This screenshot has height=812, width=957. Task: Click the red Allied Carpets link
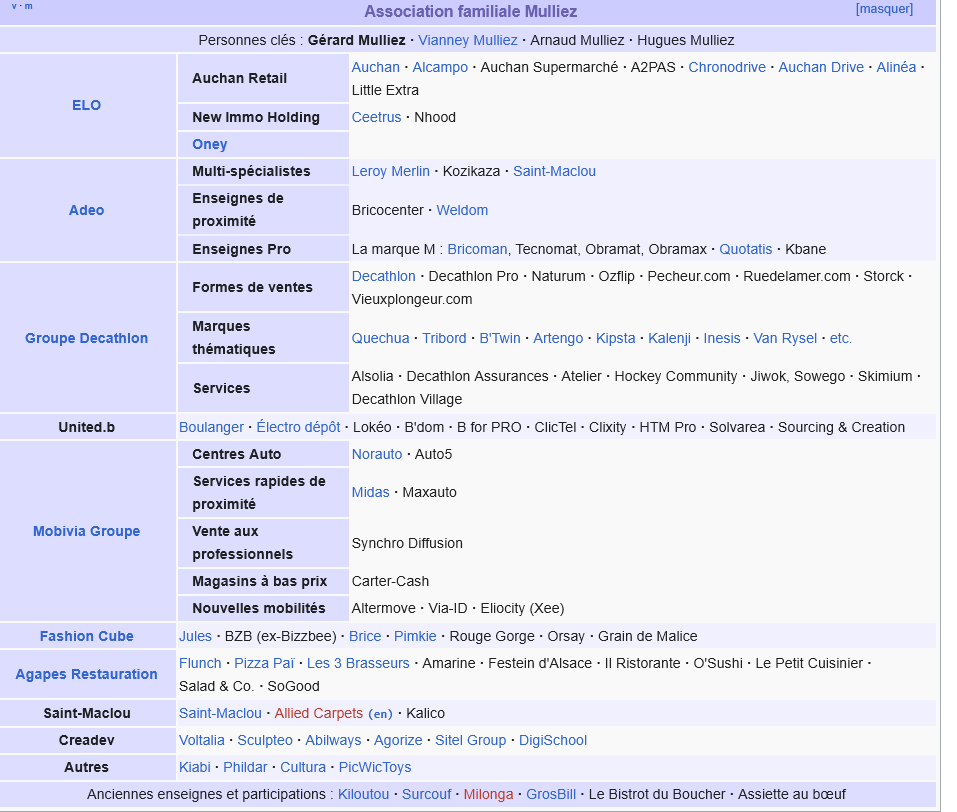point(319,713)
